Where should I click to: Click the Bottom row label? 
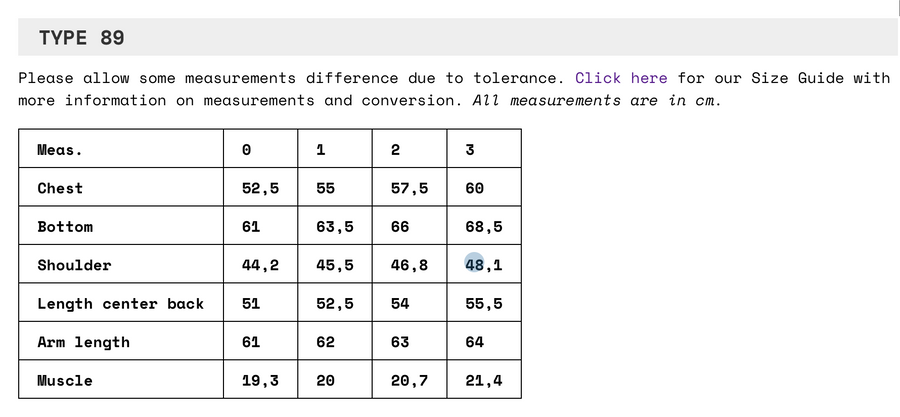tap(65, 227)
